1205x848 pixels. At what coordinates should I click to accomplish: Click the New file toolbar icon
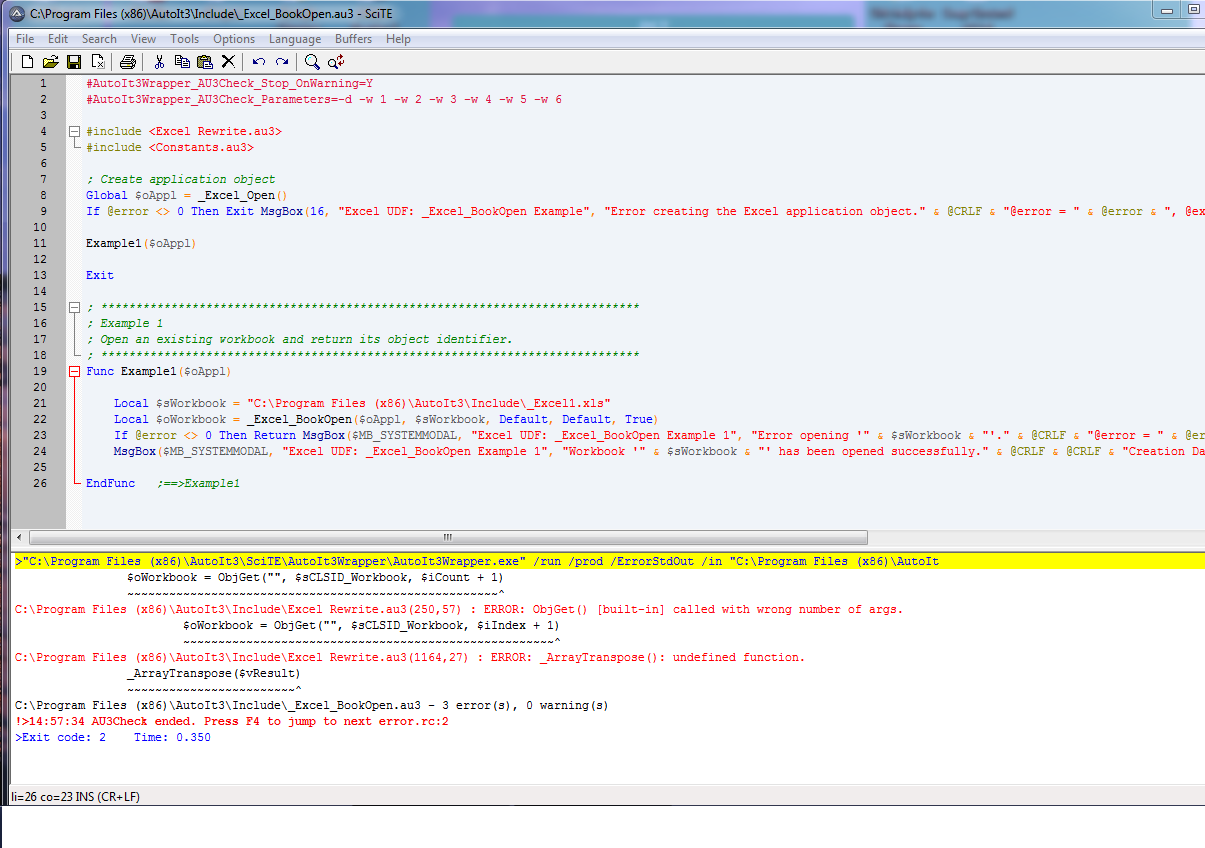tap(27, 62)
